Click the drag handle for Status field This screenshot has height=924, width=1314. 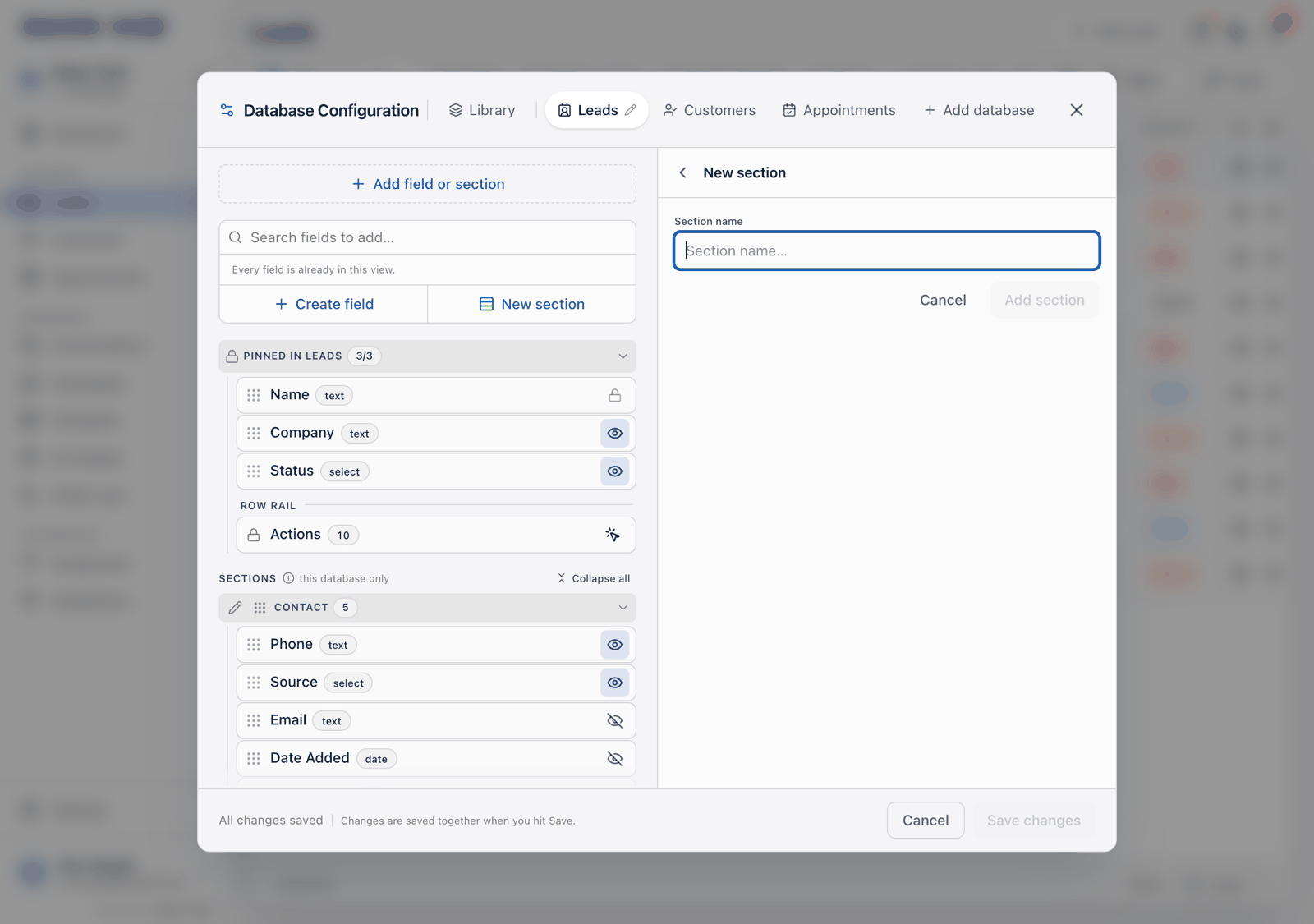pos(254,471)
